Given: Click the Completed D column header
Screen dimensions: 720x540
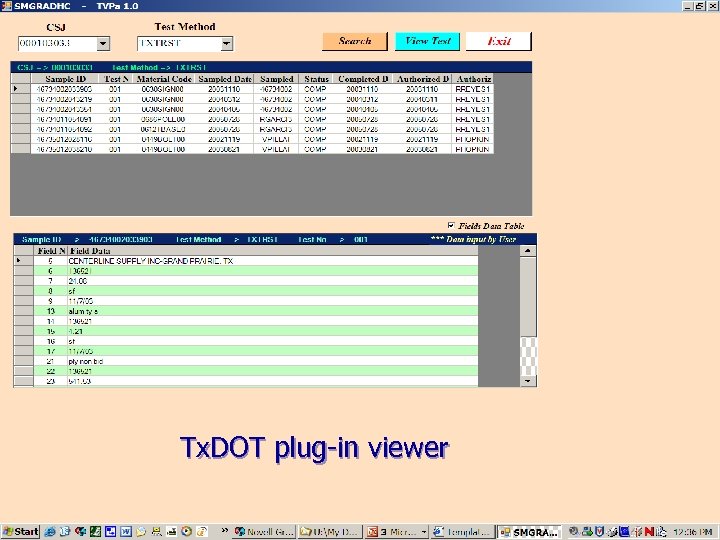Looking at the screenshot, I should 363,79.
